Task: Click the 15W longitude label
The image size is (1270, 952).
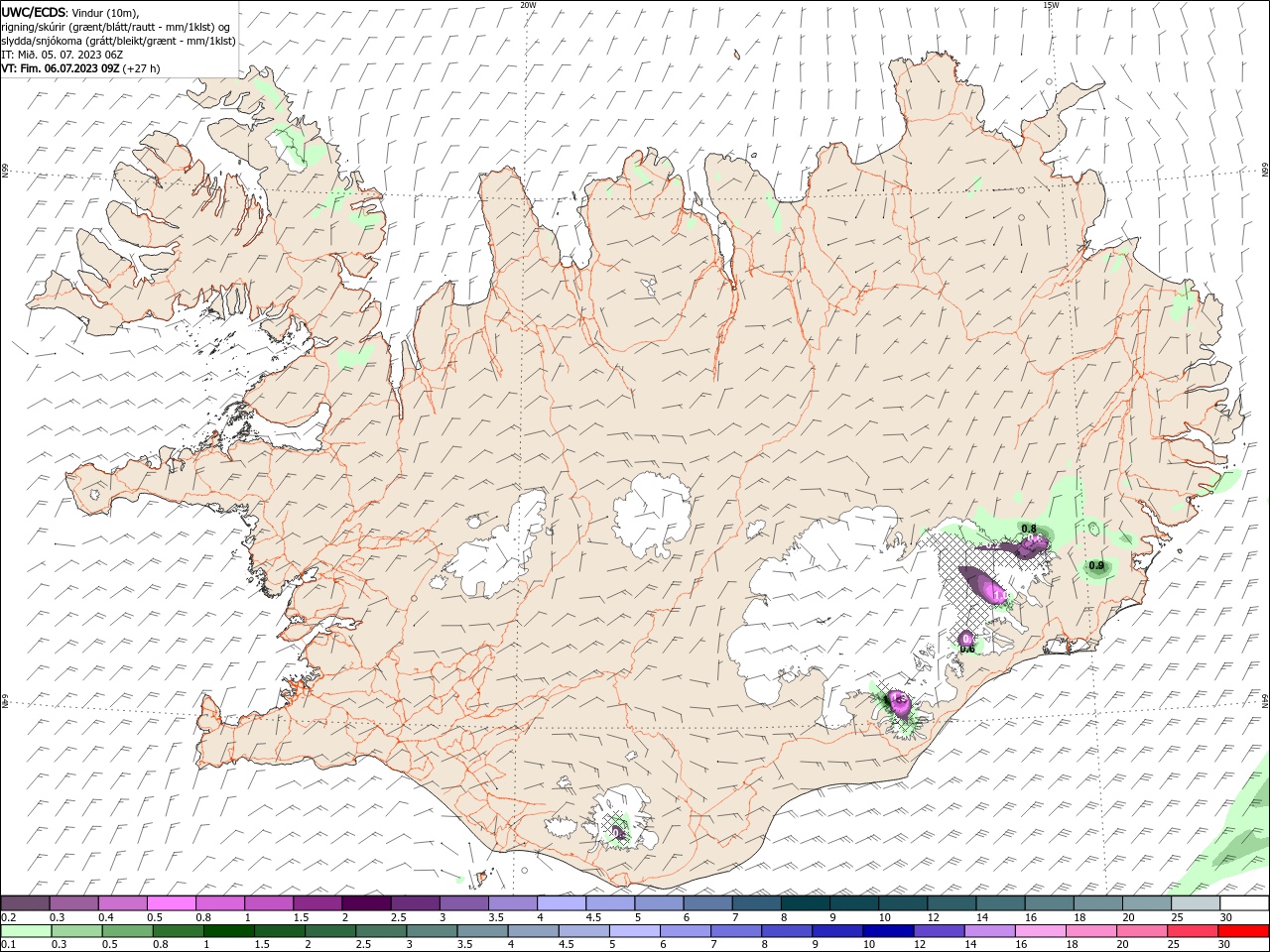Action: pyautogui.click(x=1051, y=5)
